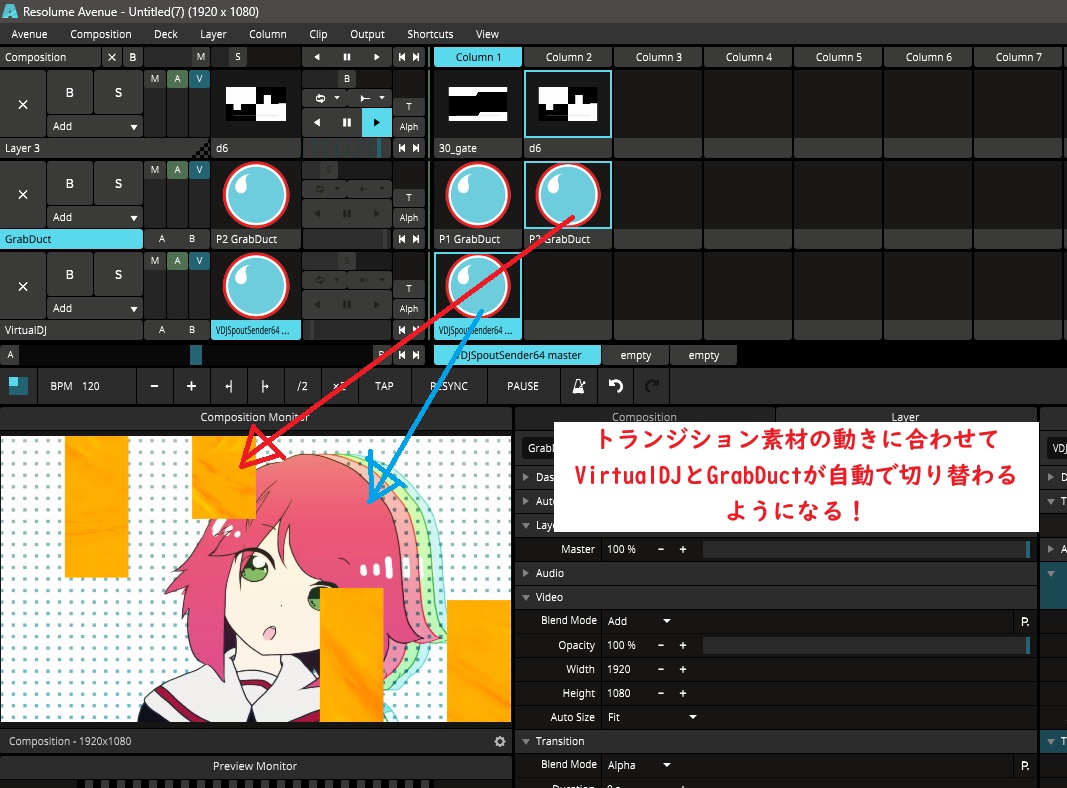Image resolution: width=1067 pixels, height=788 pixels.
Task: Select Column 5 header
Action: click(838, 57)
